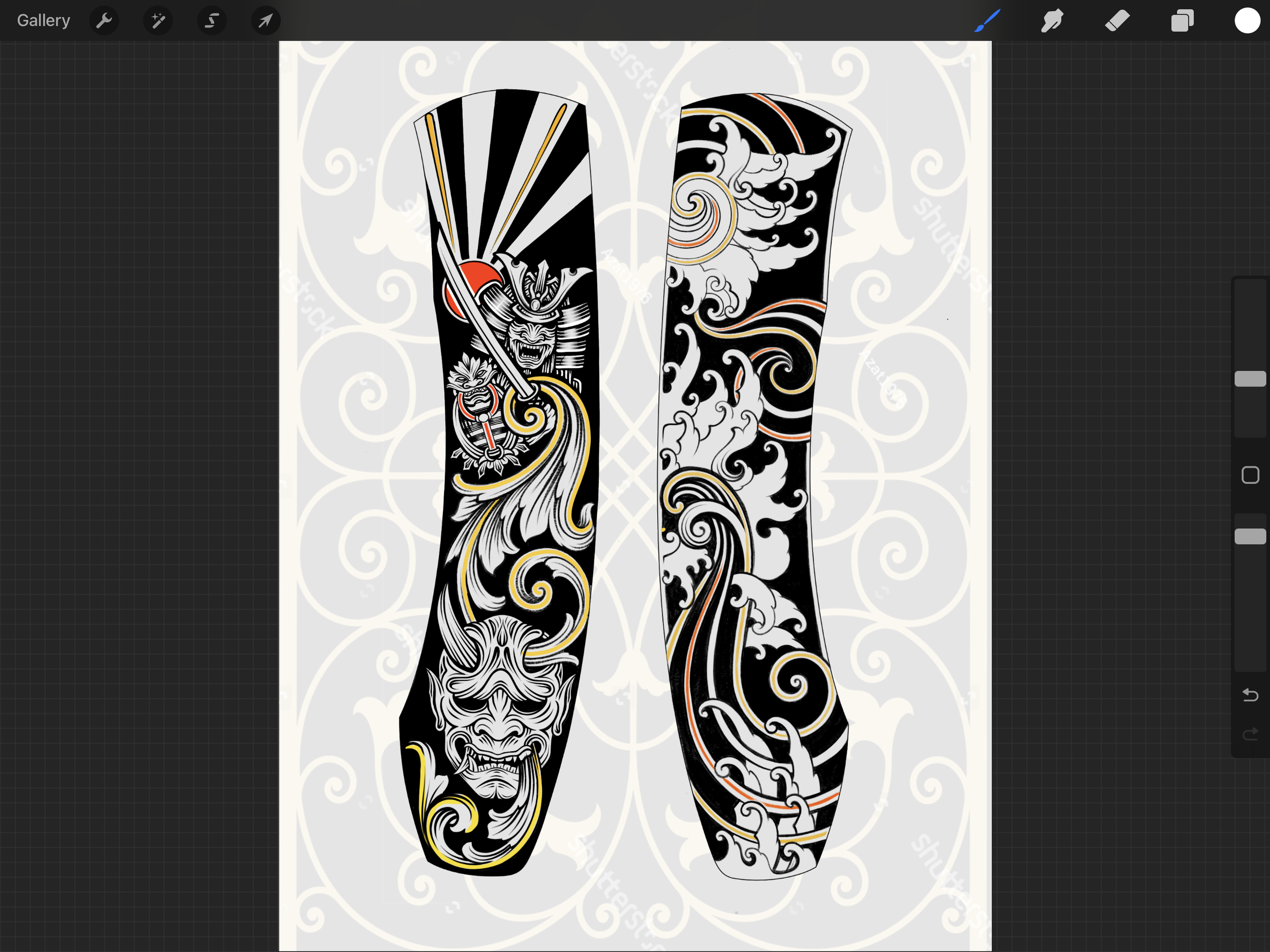Open the Gallery view
The height and width of the screenshot is (952, 1270).
(x=43, y=21)
